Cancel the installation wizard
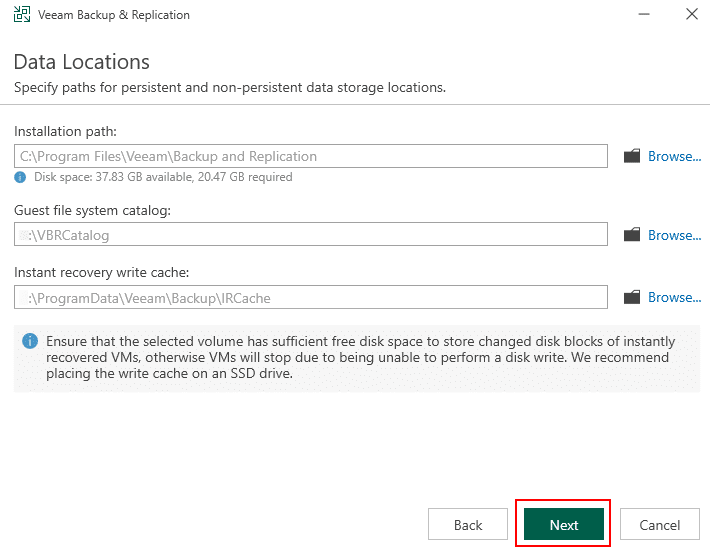The image size is (710, 549). [660, 524]
